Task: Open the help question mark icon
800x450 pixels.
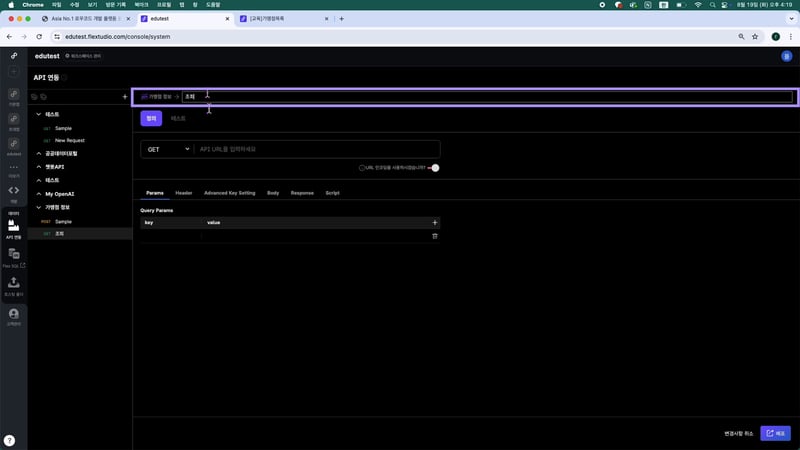Action: 9,440
